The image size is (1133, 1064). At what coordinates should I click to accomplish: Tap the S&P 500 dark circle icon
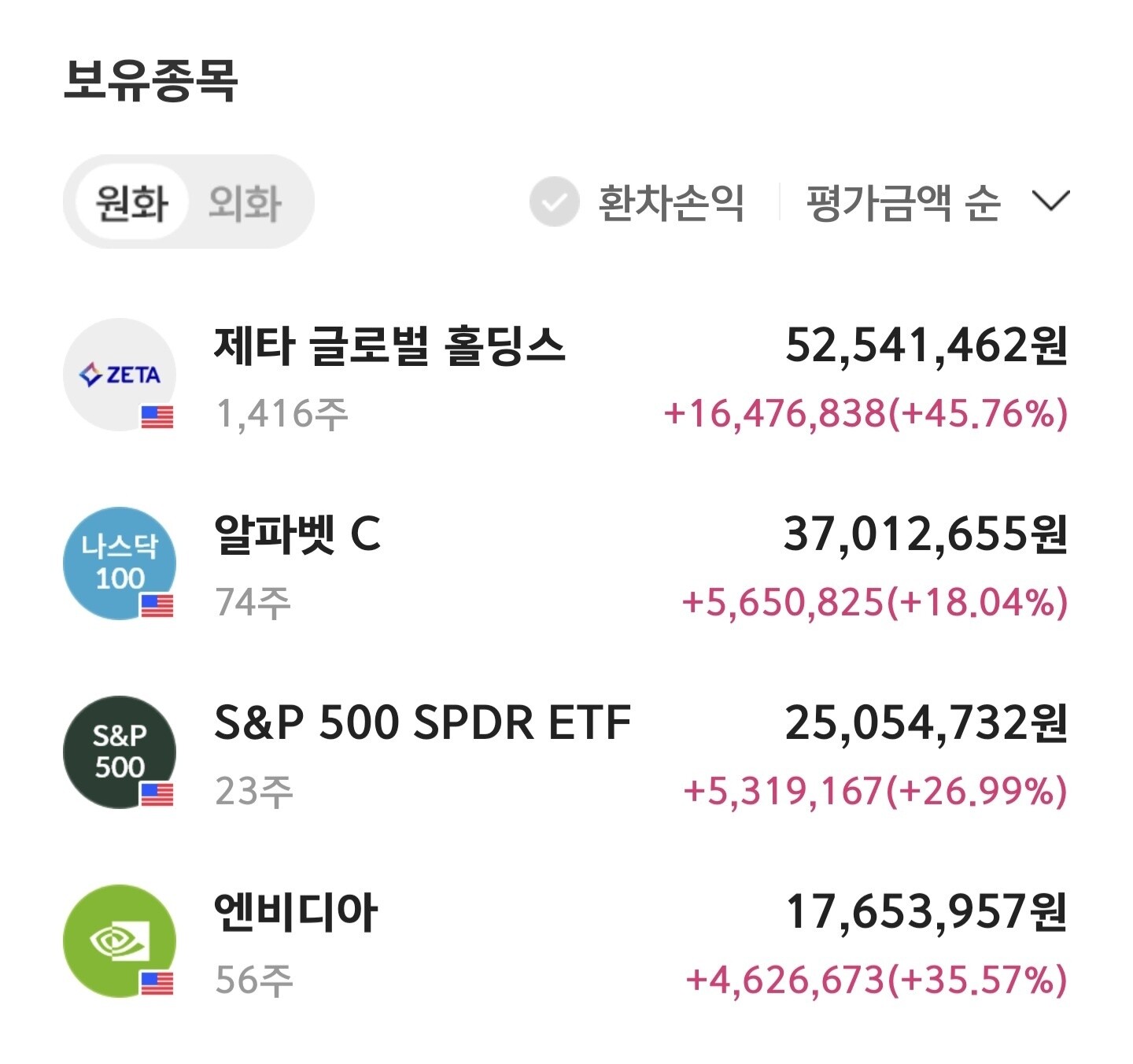click(120, 752)
